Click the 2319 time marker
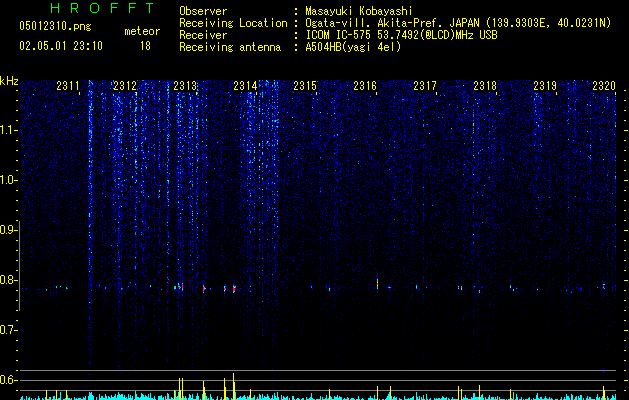Screen dimensions: 629x400 coord(545,86)
